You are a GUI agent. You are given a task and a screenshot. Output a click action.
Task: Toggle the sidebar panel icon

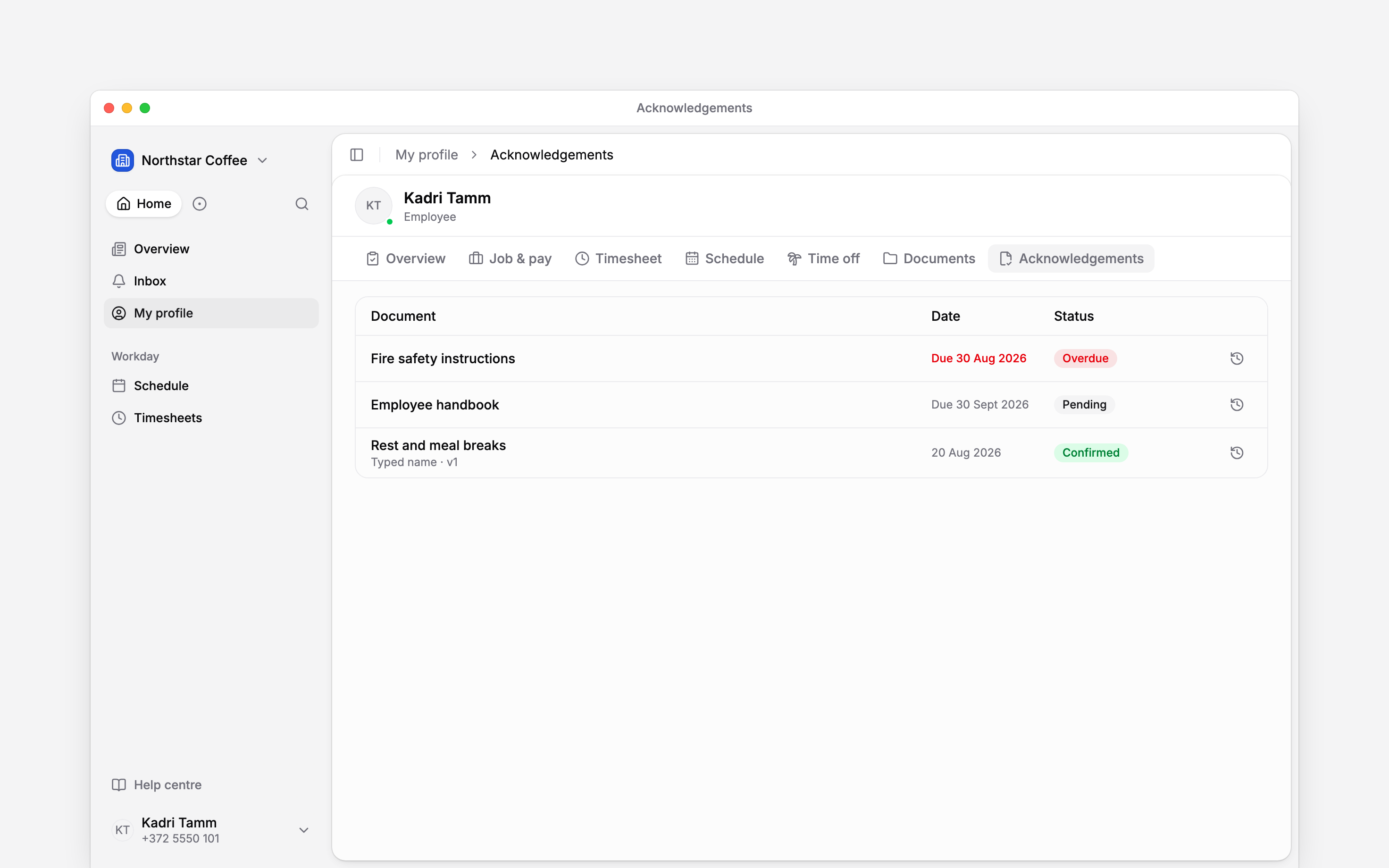point(356,155)
